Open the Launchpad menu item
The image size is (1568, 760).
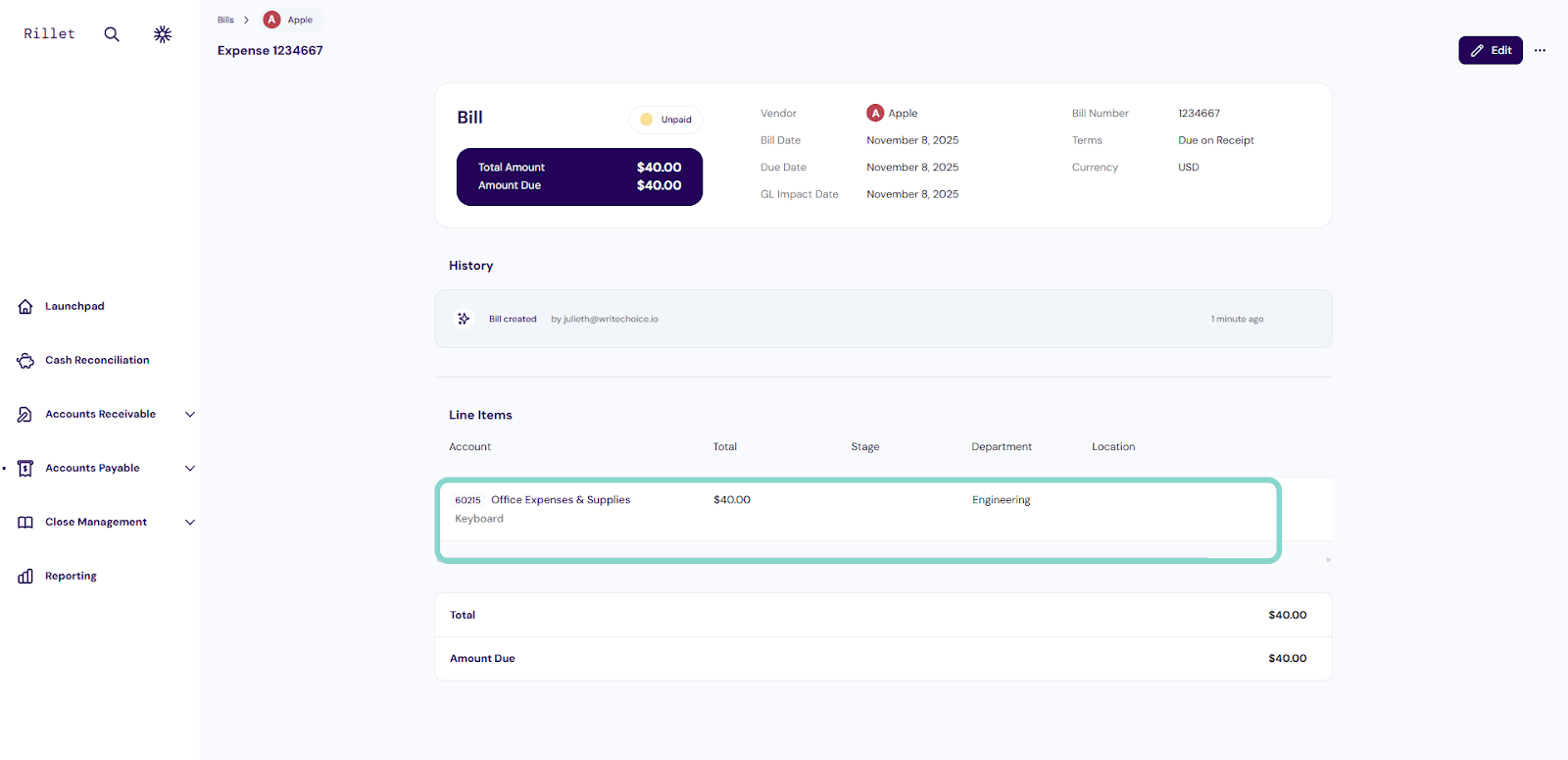[x=74, y=306]
